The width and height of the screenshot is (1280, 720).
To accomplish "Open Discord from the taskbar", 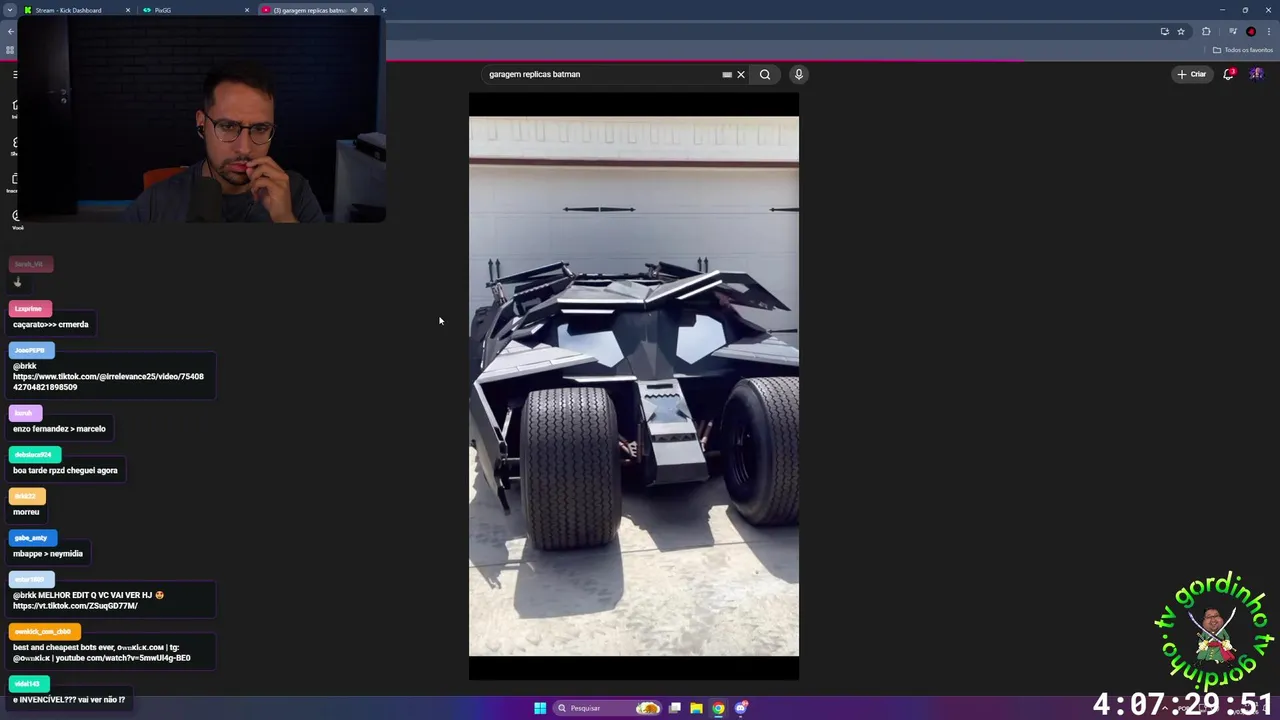I will [740, 708].
